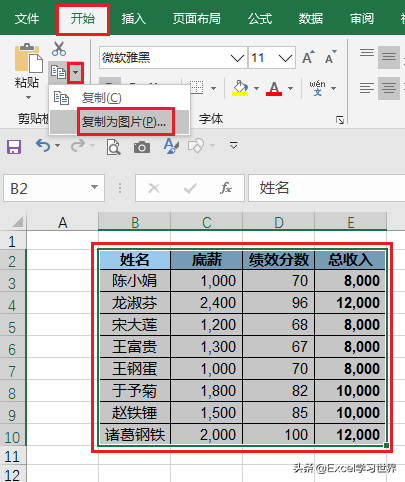
Task: Click Print Preview magnifier icon
Action: click(x=114, y=147)
